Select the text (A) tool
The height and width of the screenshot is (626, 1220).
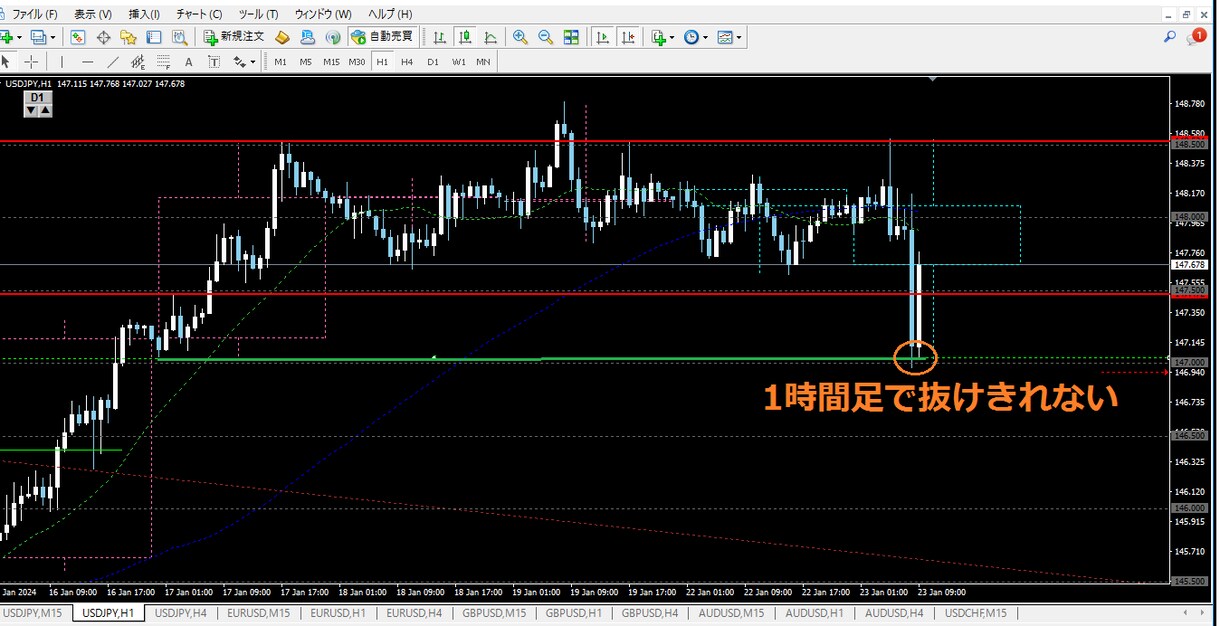click(189, 62)
